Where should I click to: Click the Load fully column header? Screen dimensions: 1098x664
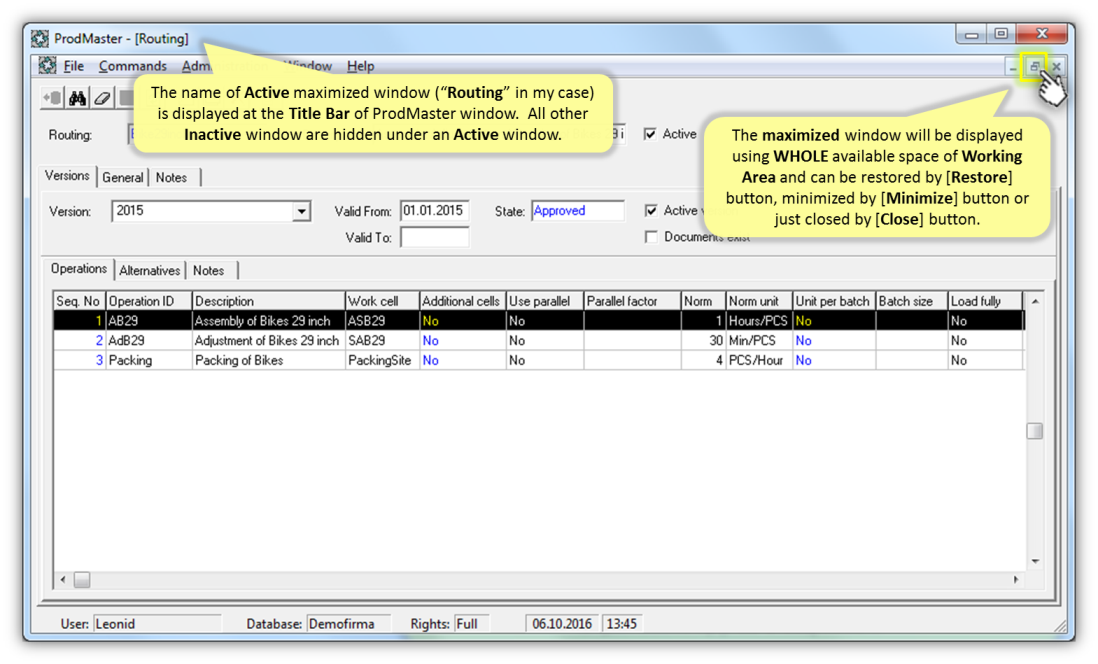(x=985, y=301)
